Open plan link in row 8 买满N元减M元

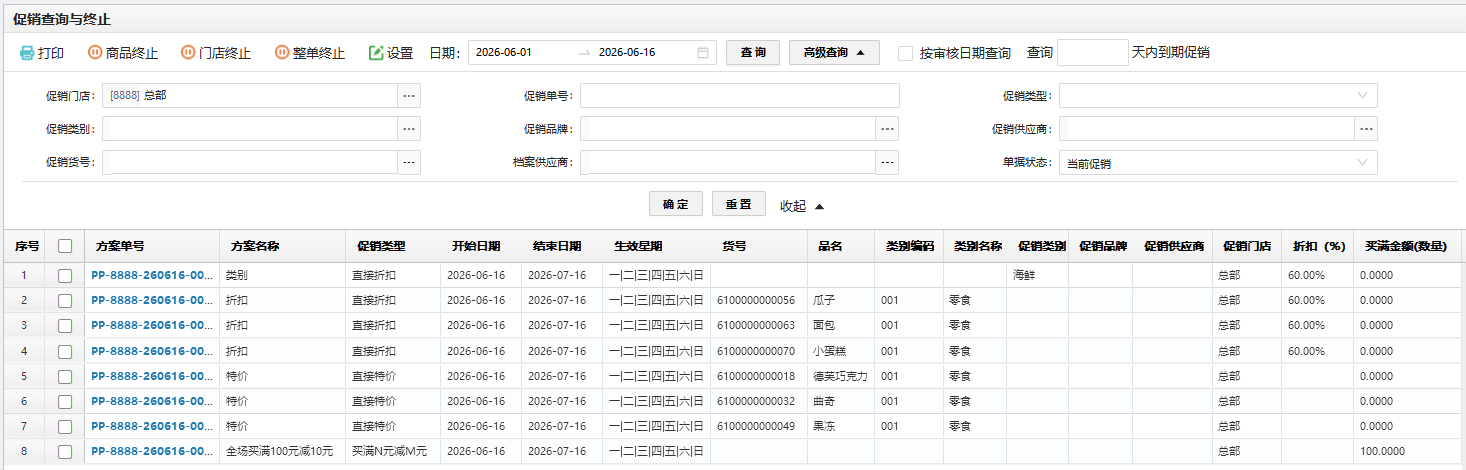[152, 452]
